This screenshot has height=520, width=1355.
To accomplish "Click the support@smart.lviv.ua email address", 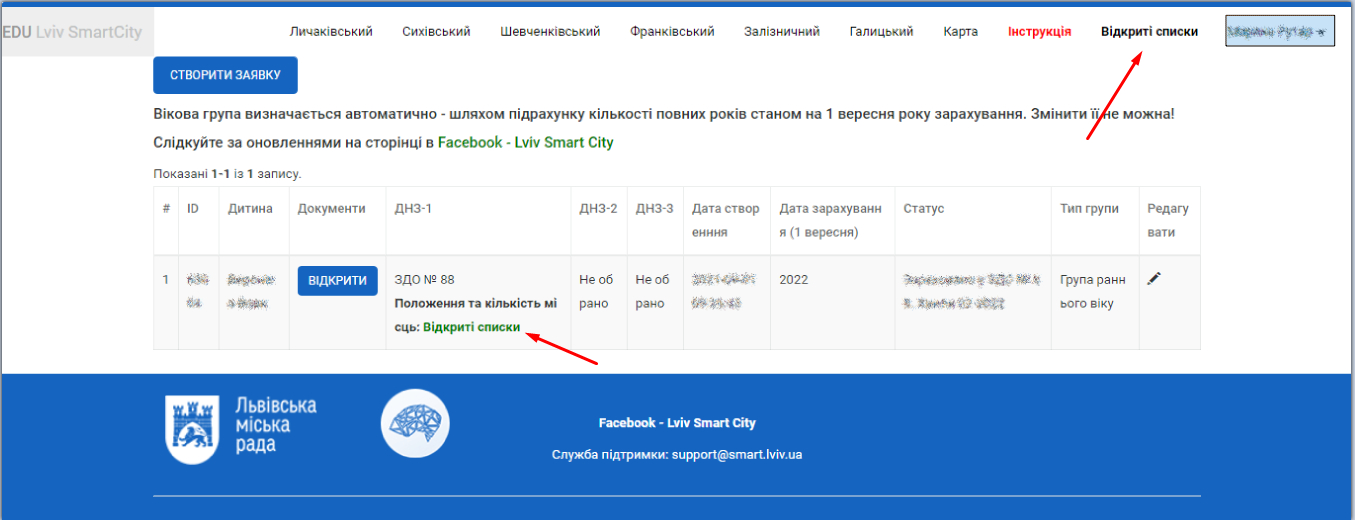I will (736, 455).
